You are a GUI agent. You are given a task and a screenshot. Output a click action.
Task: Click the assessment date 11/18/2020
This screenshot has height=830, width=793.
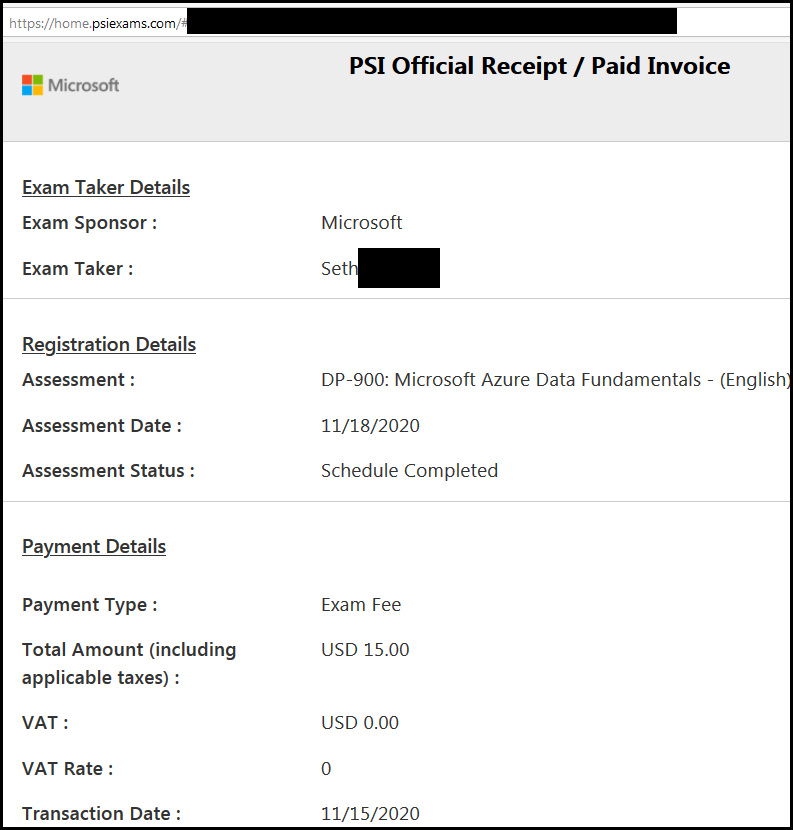(x=370, y=426)
